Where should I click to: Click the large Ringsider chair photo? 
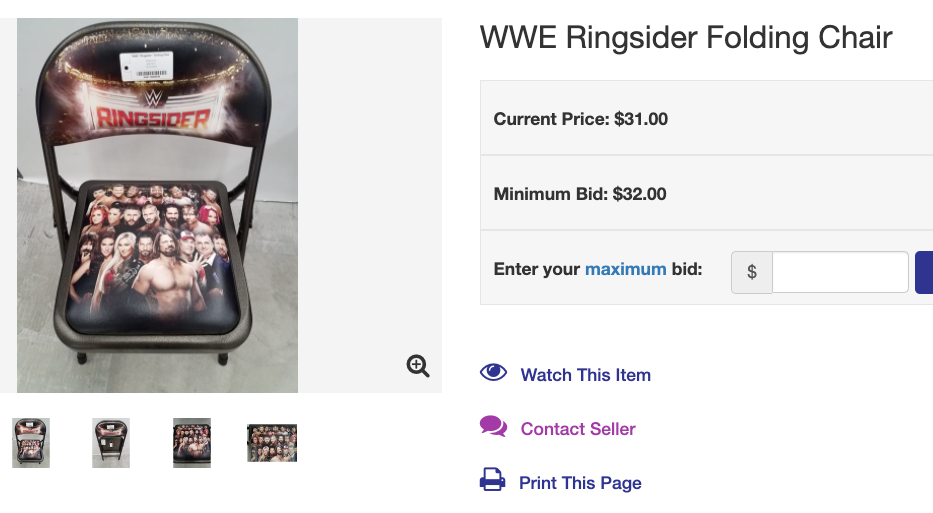157,205
